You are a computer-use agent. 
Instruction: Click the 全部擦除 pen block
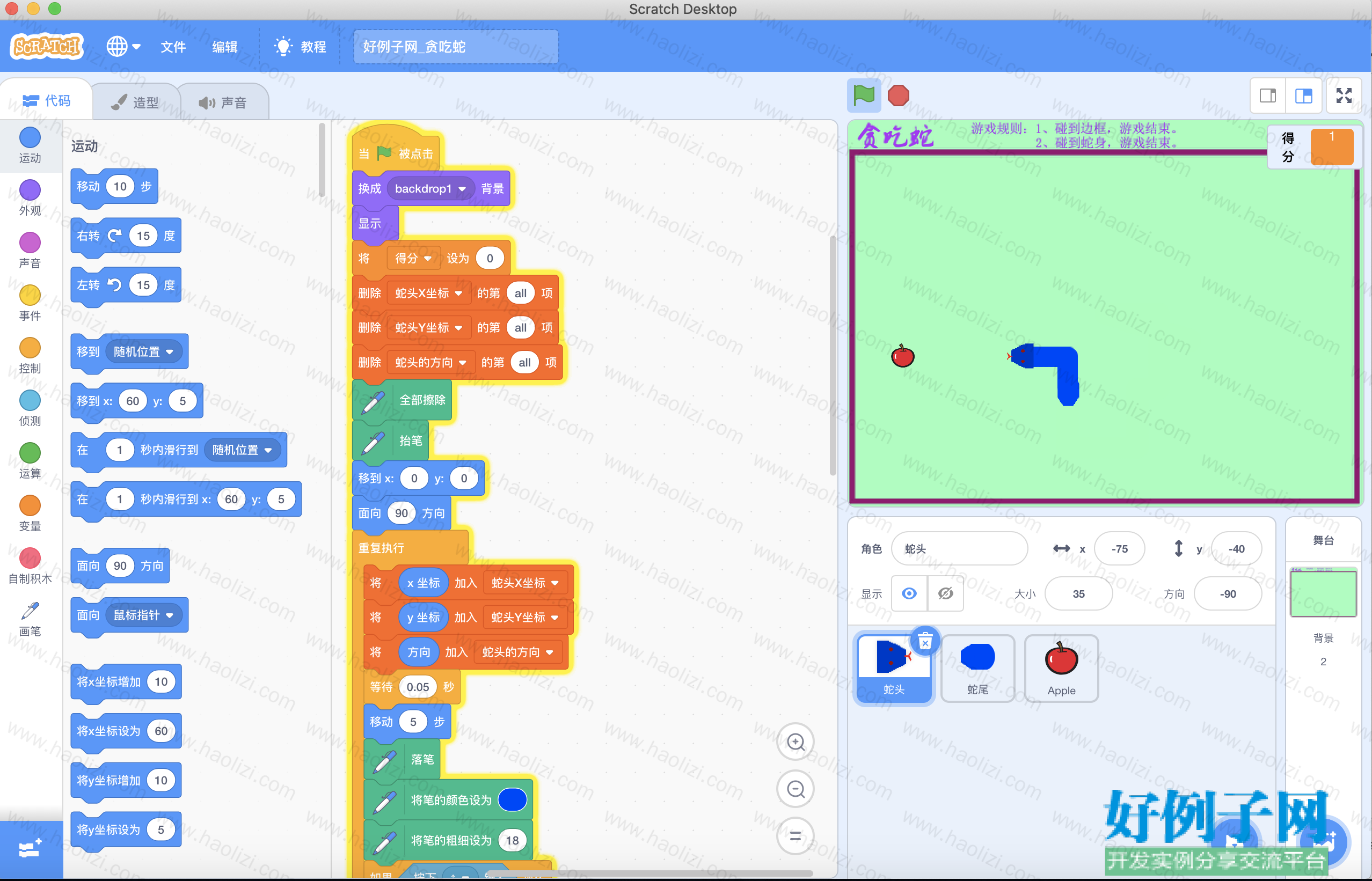pos(402,400)
